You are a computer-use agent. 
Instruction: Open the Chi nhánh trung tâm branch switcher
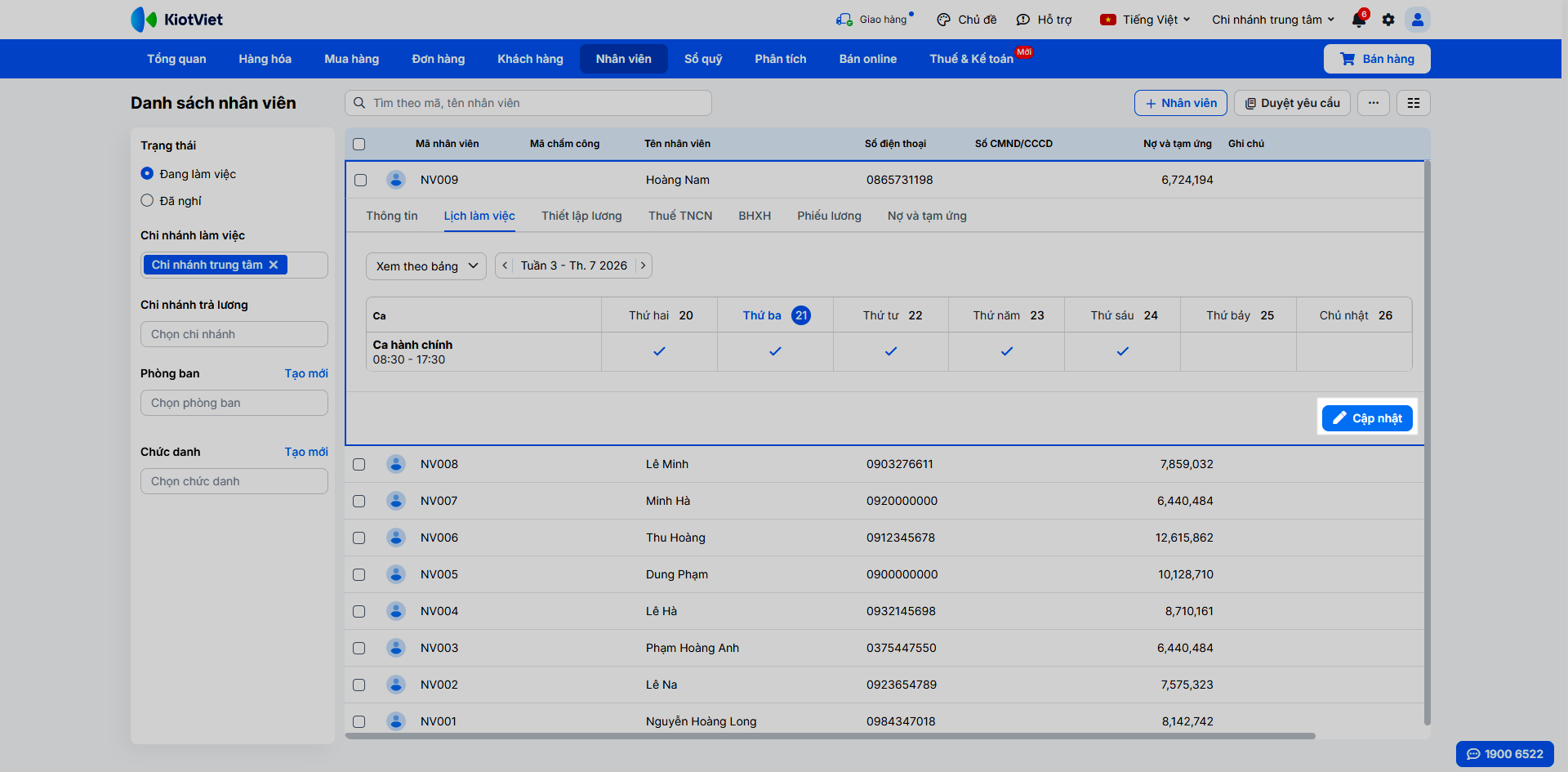pyautogui.click(x=1273, y=20)
